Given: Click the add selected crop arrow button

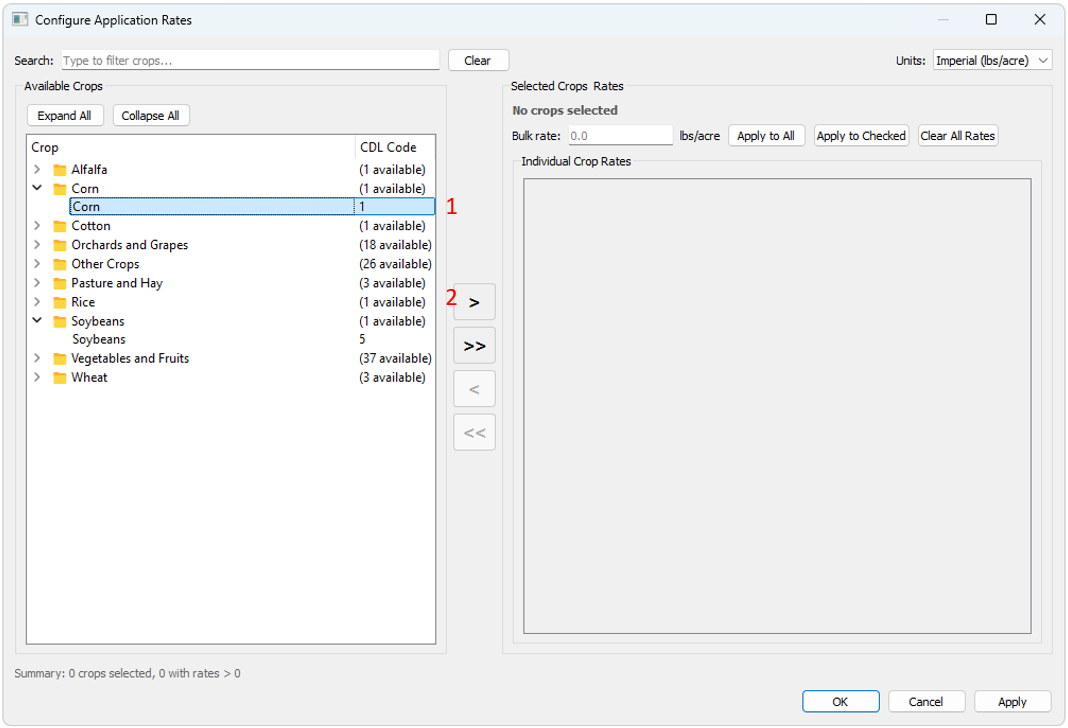Looking at the screenshot, I should [x=474, y=302].
